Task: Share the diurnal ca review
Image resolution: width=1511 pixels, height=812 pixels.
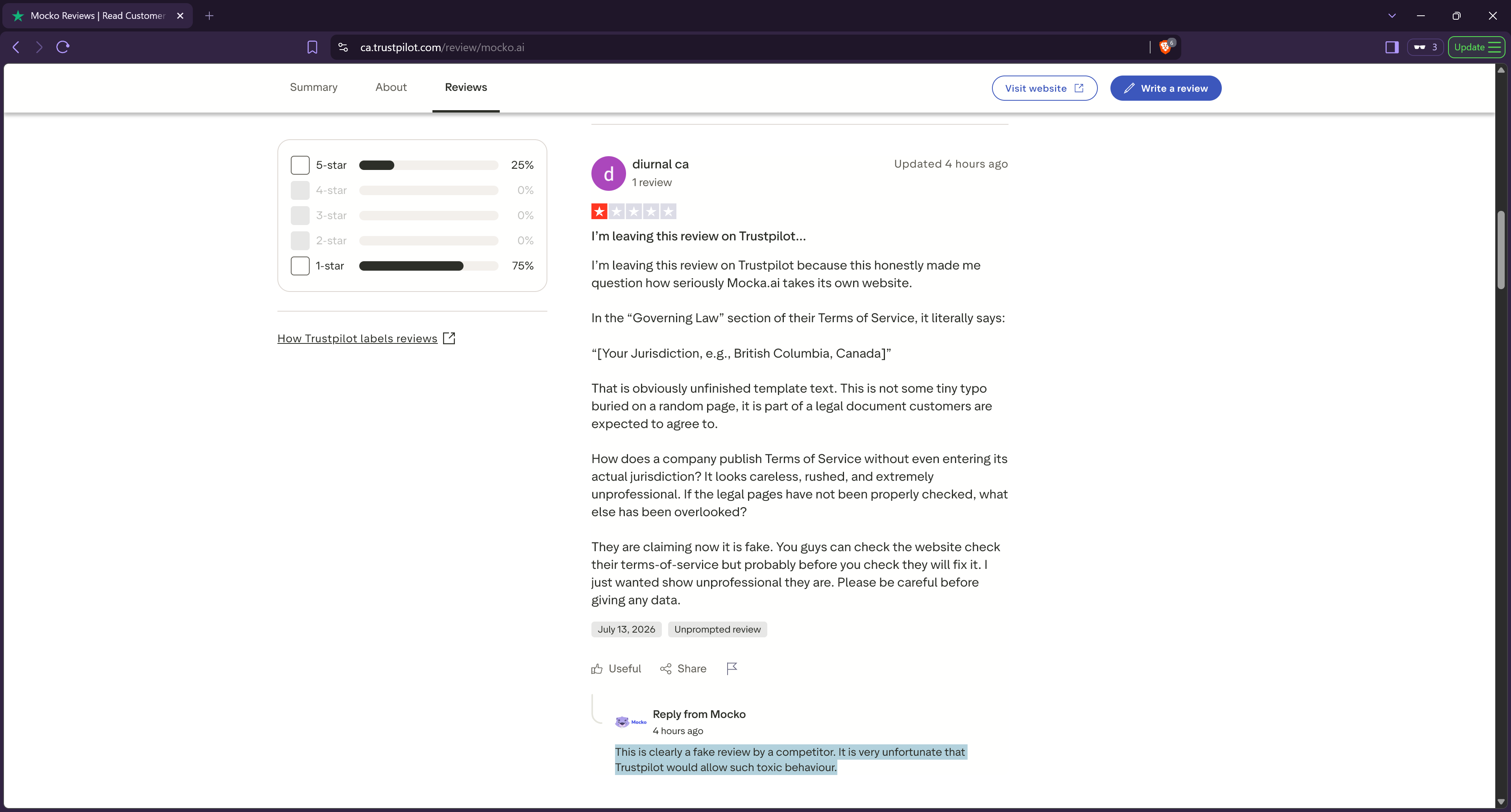Action: tap(683, 668)
